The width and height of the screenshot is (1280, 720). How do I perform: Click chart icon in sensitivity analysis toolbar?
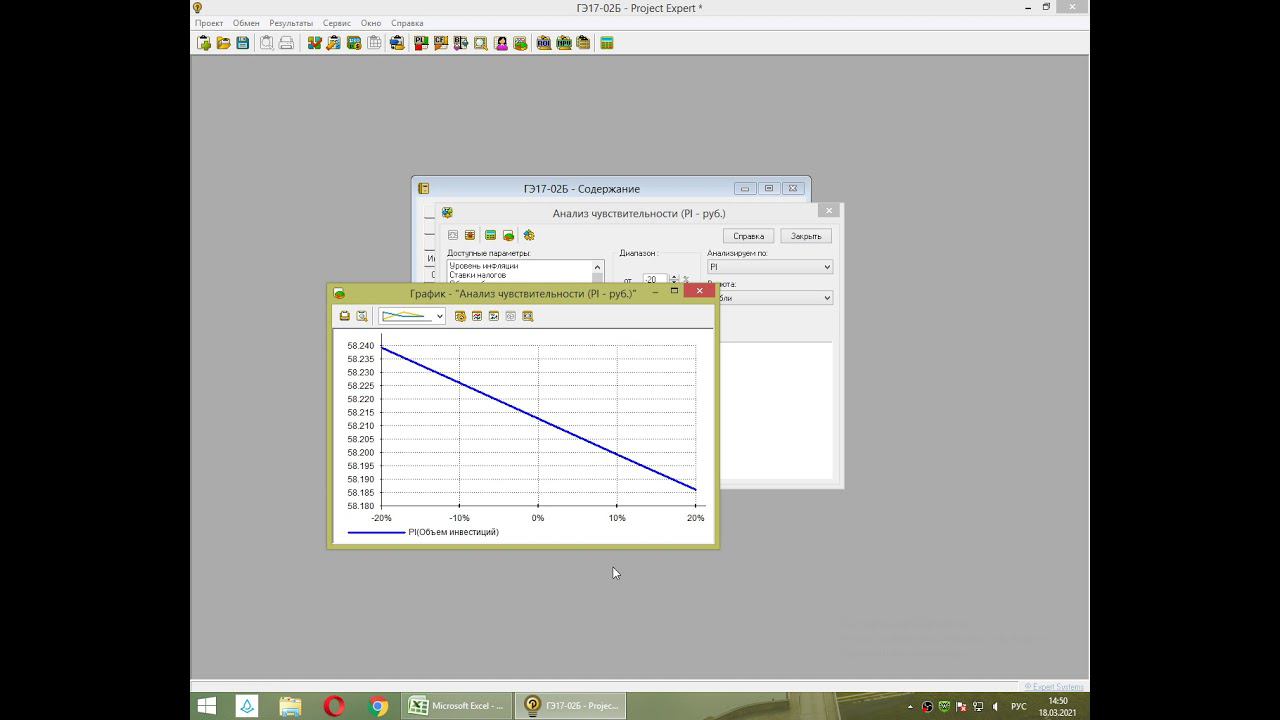click(x=508, y=235)
